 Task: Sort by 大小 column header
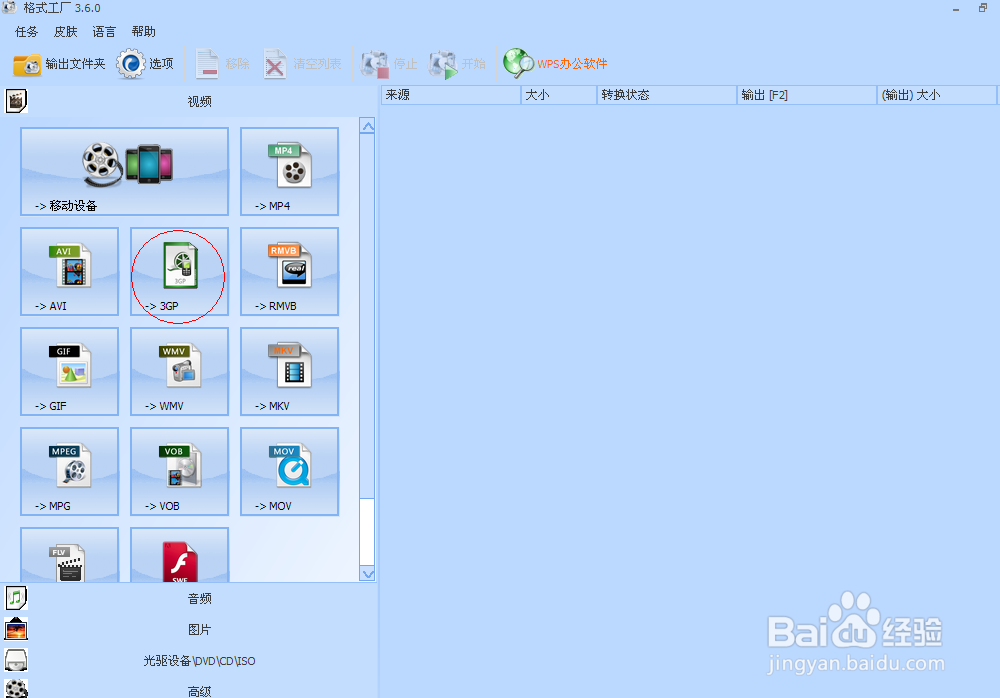[x=559, y=95]
